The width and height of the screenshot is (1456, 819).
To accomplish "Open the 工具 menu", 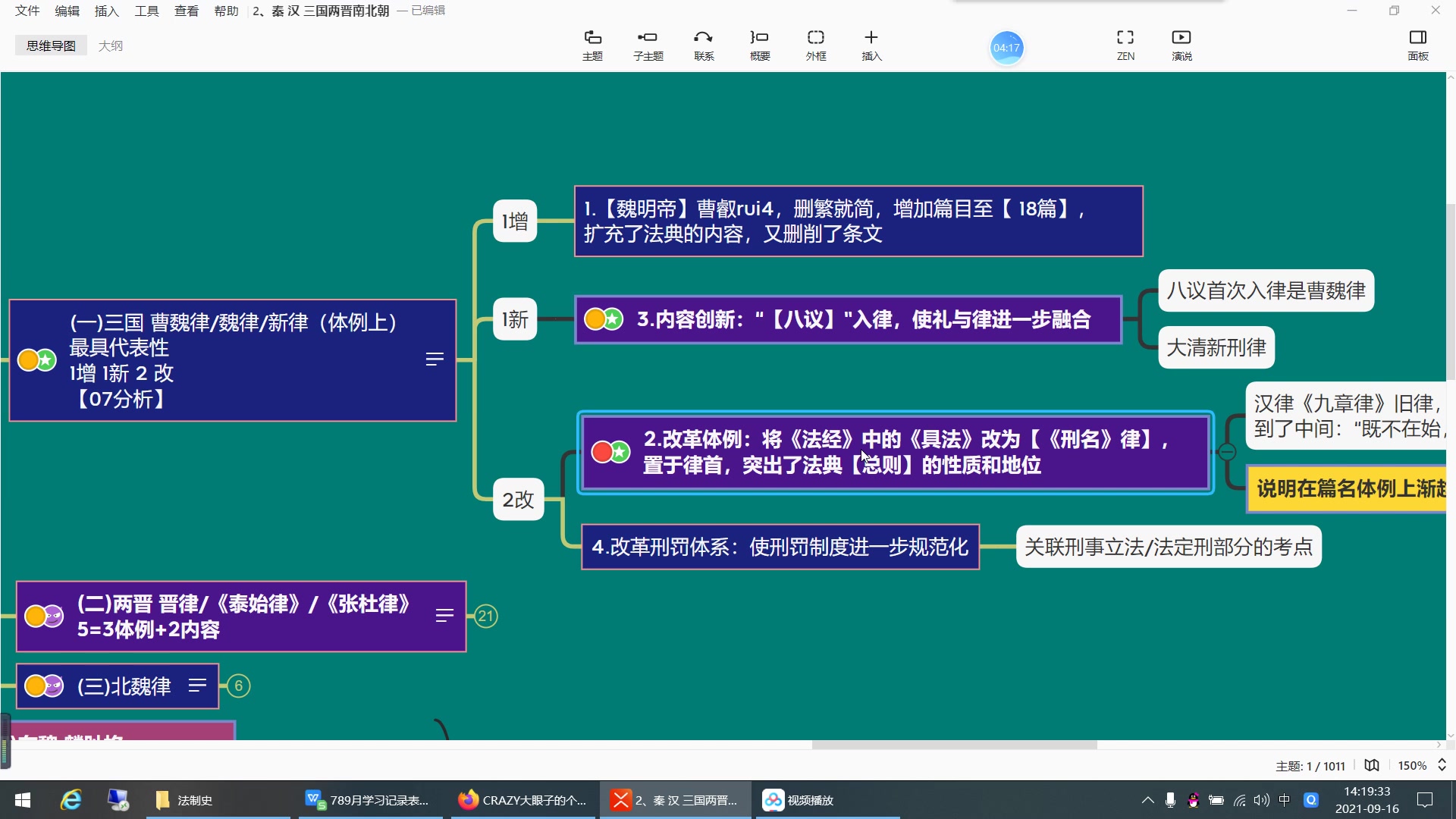I will (146, 11).
